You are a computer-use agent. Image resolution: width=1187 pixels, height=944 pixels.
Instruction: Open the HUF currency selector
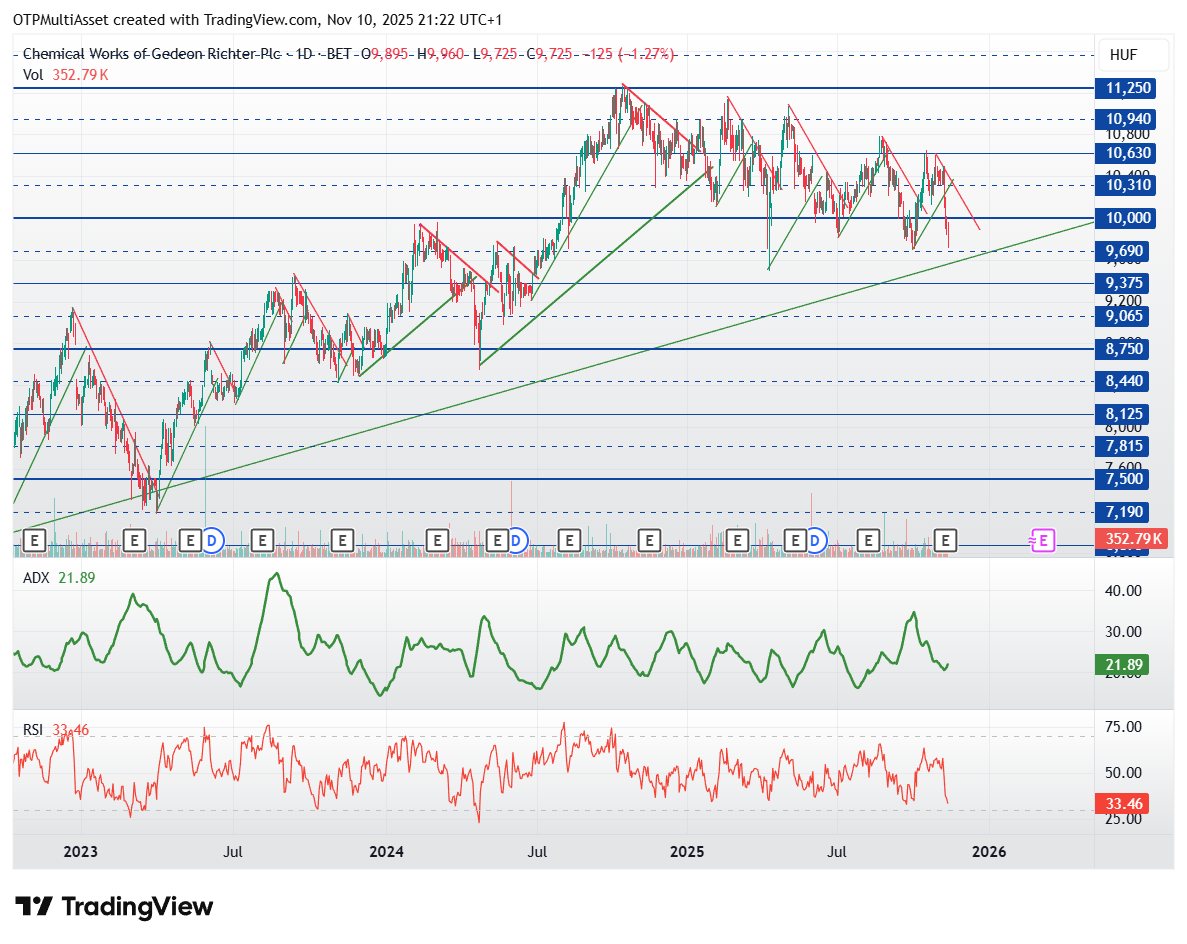[x=1122, y=55]
